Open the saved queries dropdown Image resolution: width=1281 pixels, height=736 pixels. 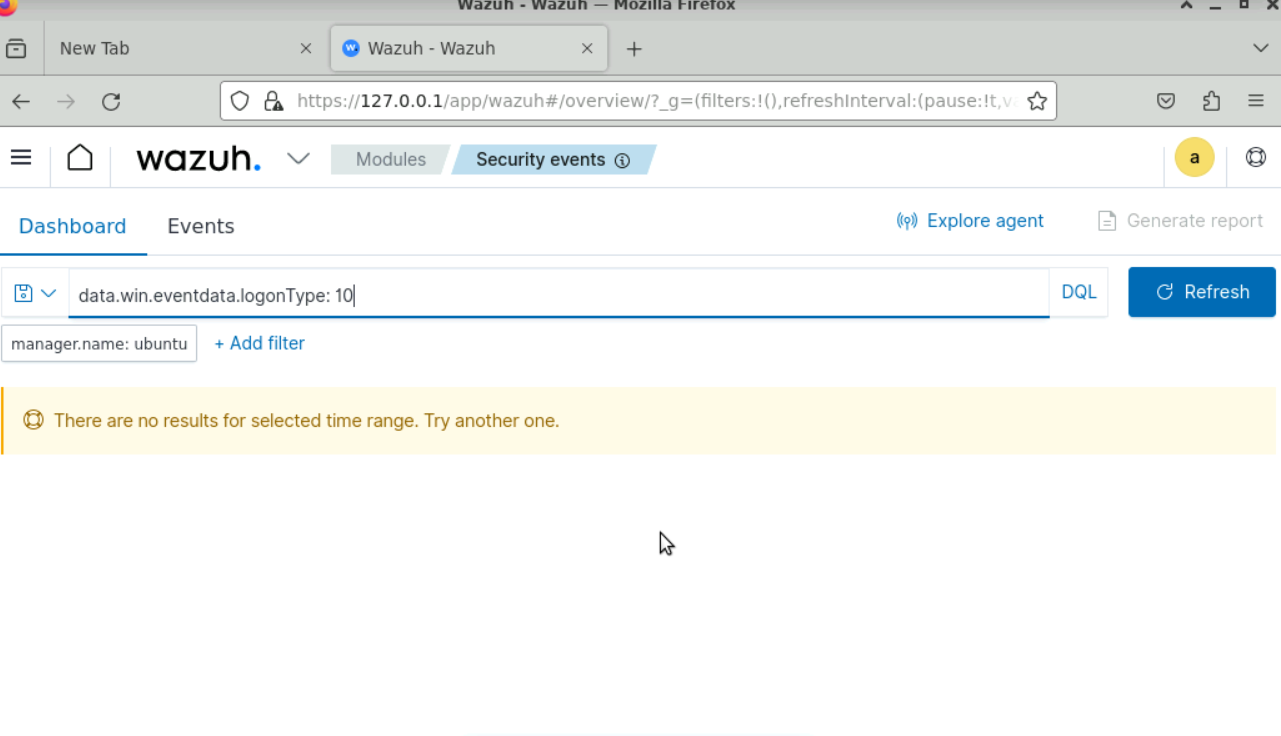click(35, 293)
